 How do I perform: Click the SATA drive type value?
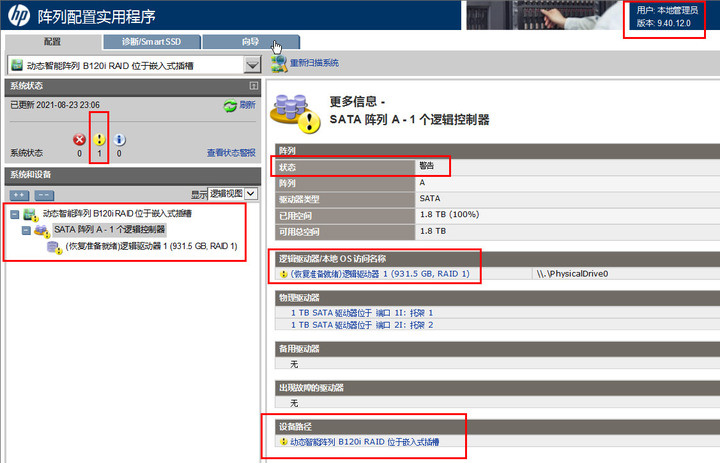point(430,198)
